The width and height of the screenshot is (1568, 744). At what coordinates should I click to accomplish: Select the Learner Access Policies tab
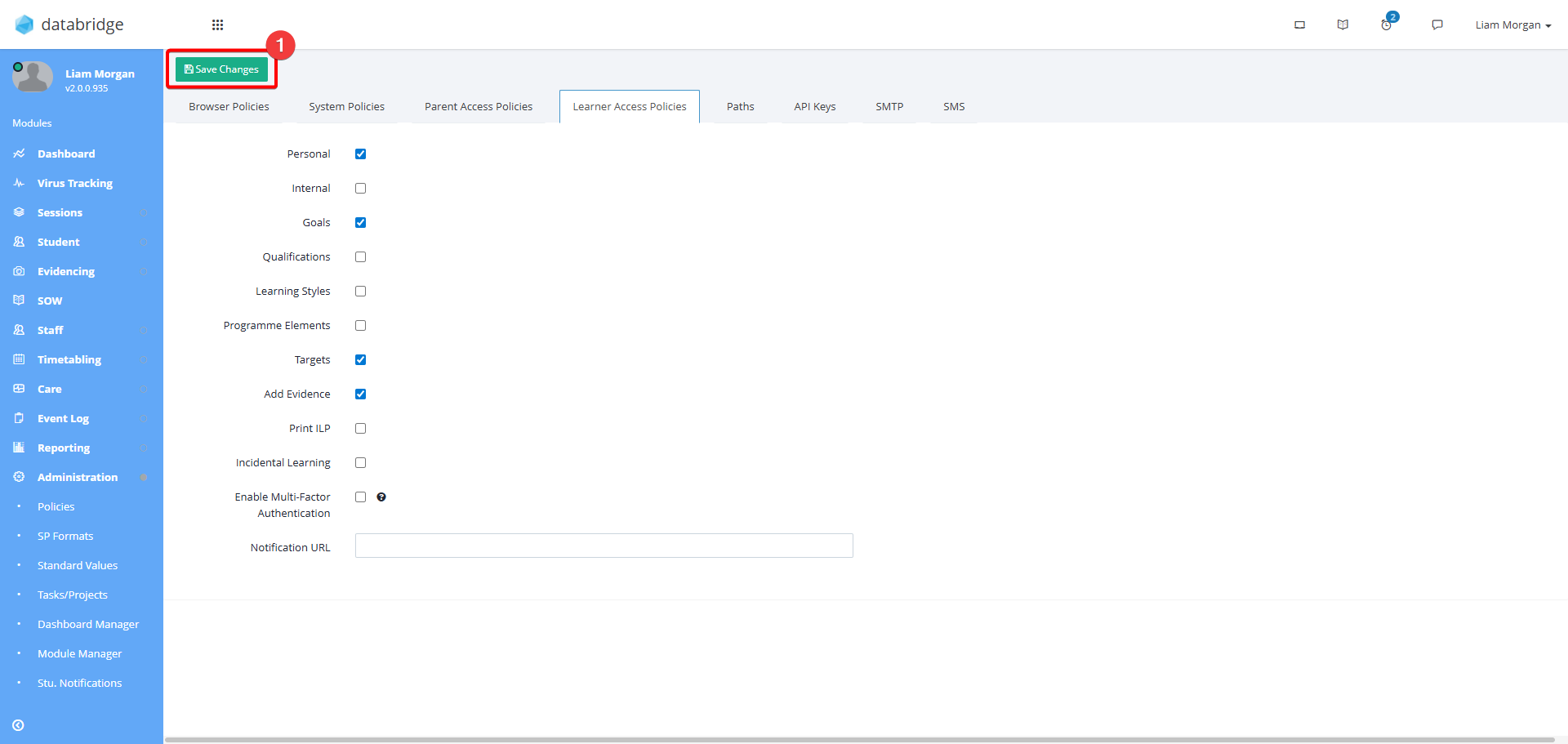pos(630,106)
